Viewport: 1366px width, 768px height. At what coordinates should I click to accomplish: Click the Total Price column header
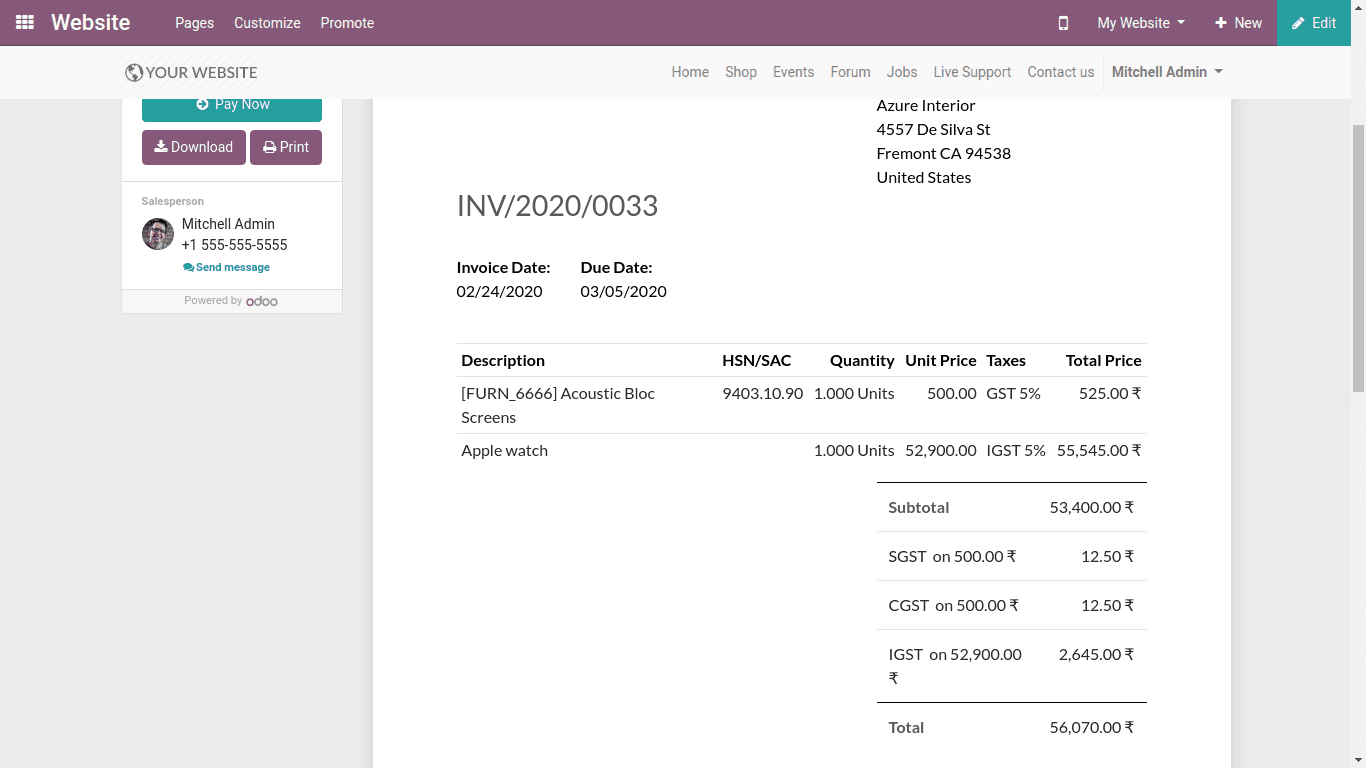point(1103,360)
